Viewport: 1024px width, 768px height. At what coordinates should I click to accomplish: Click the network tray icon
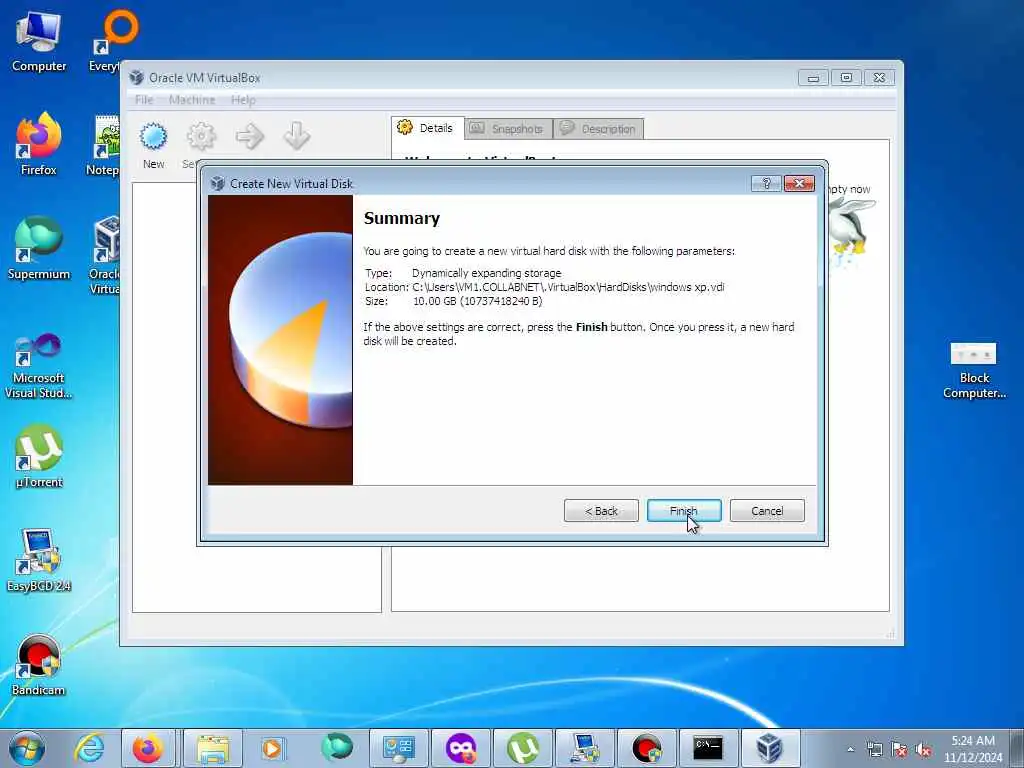874,750
